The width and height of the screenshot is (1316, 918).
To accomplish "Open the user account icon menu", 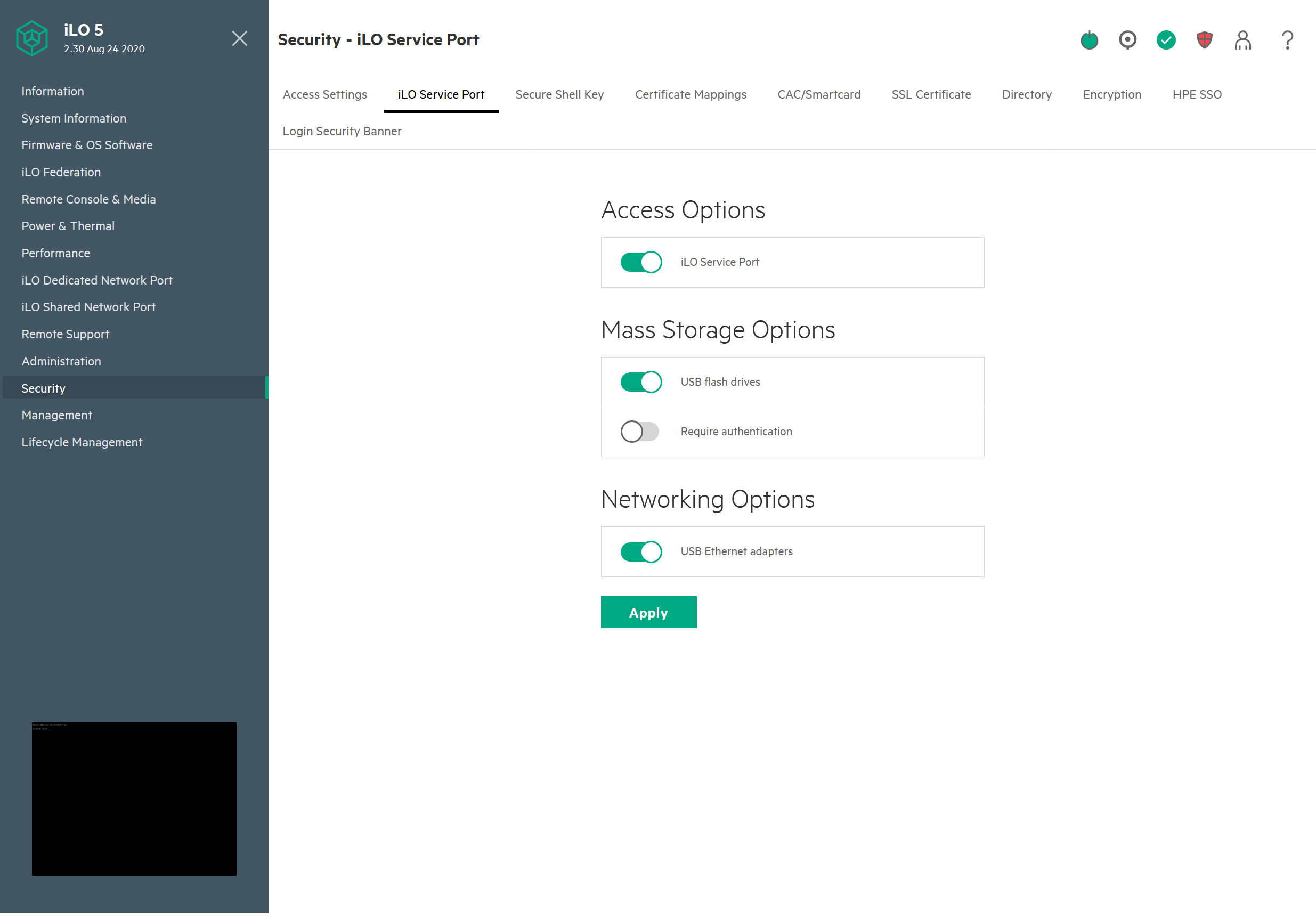I will click(x=1242, y=40).
